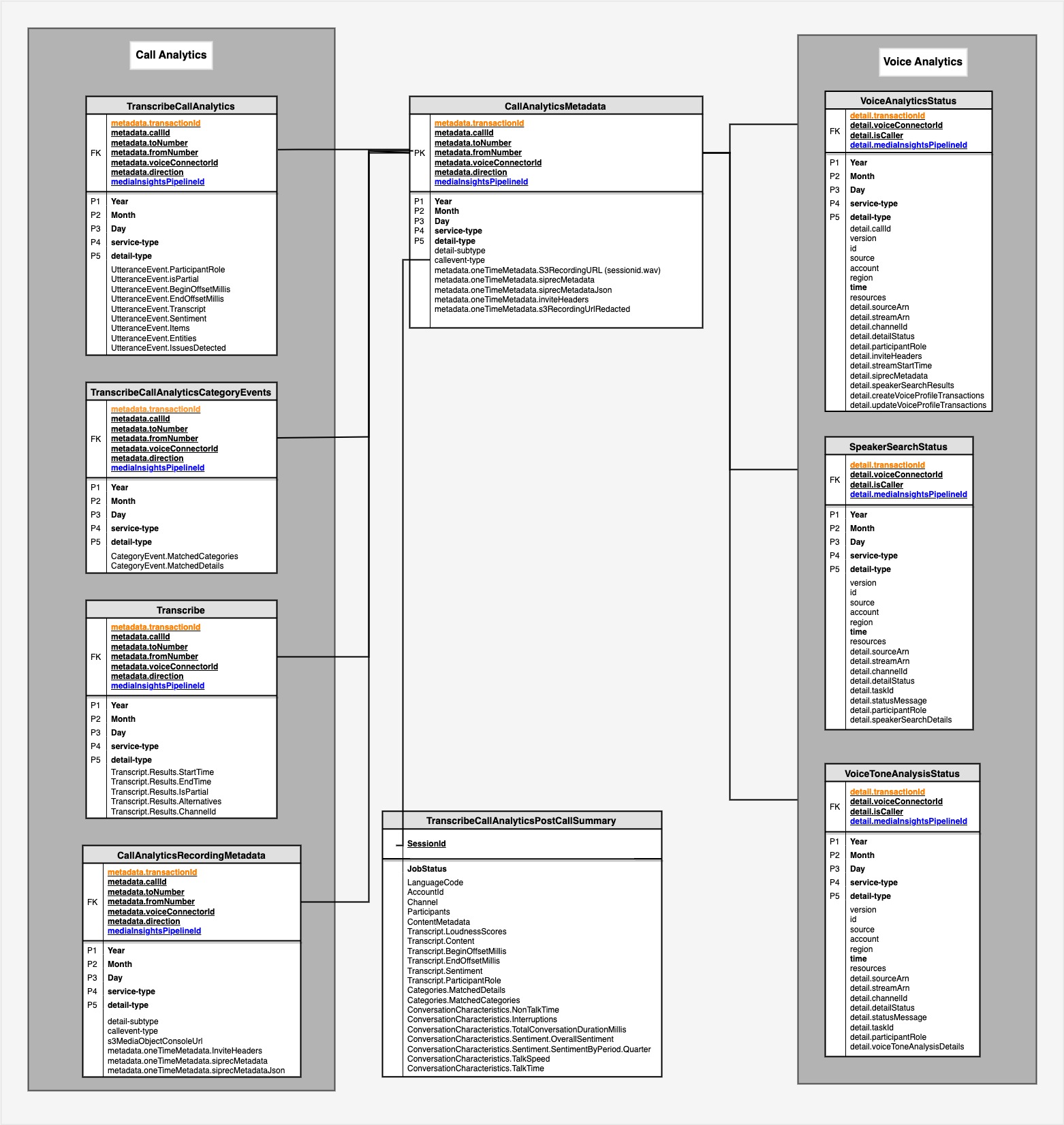The height and width of the screenshot is (1125, 1064).
Task: Click metadata.transactionId in the CallAnalyticsMetadata table
Action: 479,123
